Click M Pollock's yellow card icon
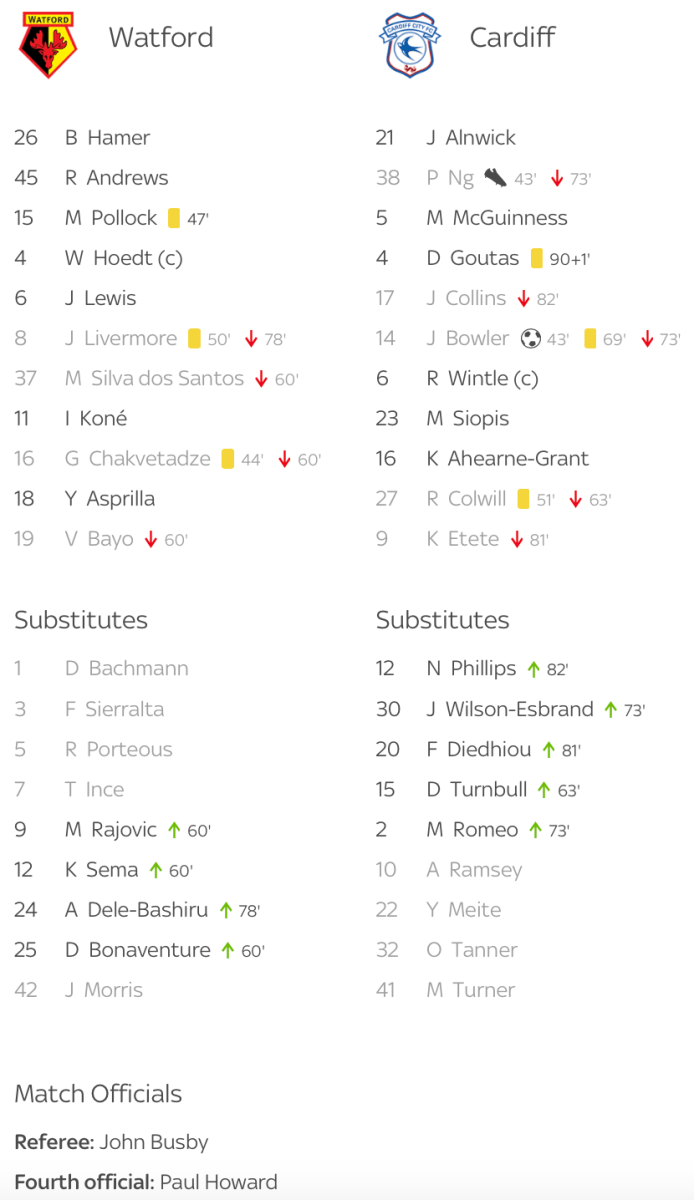Screen dimensions: 694x1200 (x=174, y=218)
